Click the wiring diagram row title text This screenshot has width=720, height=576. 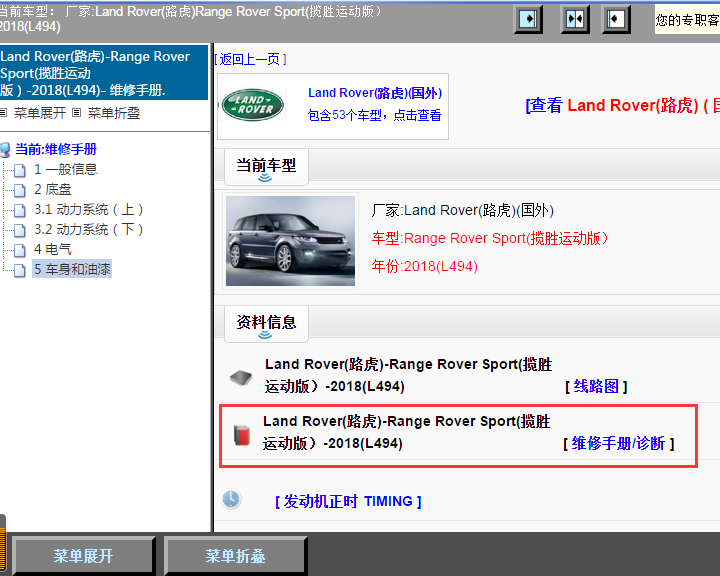[408, 375]
